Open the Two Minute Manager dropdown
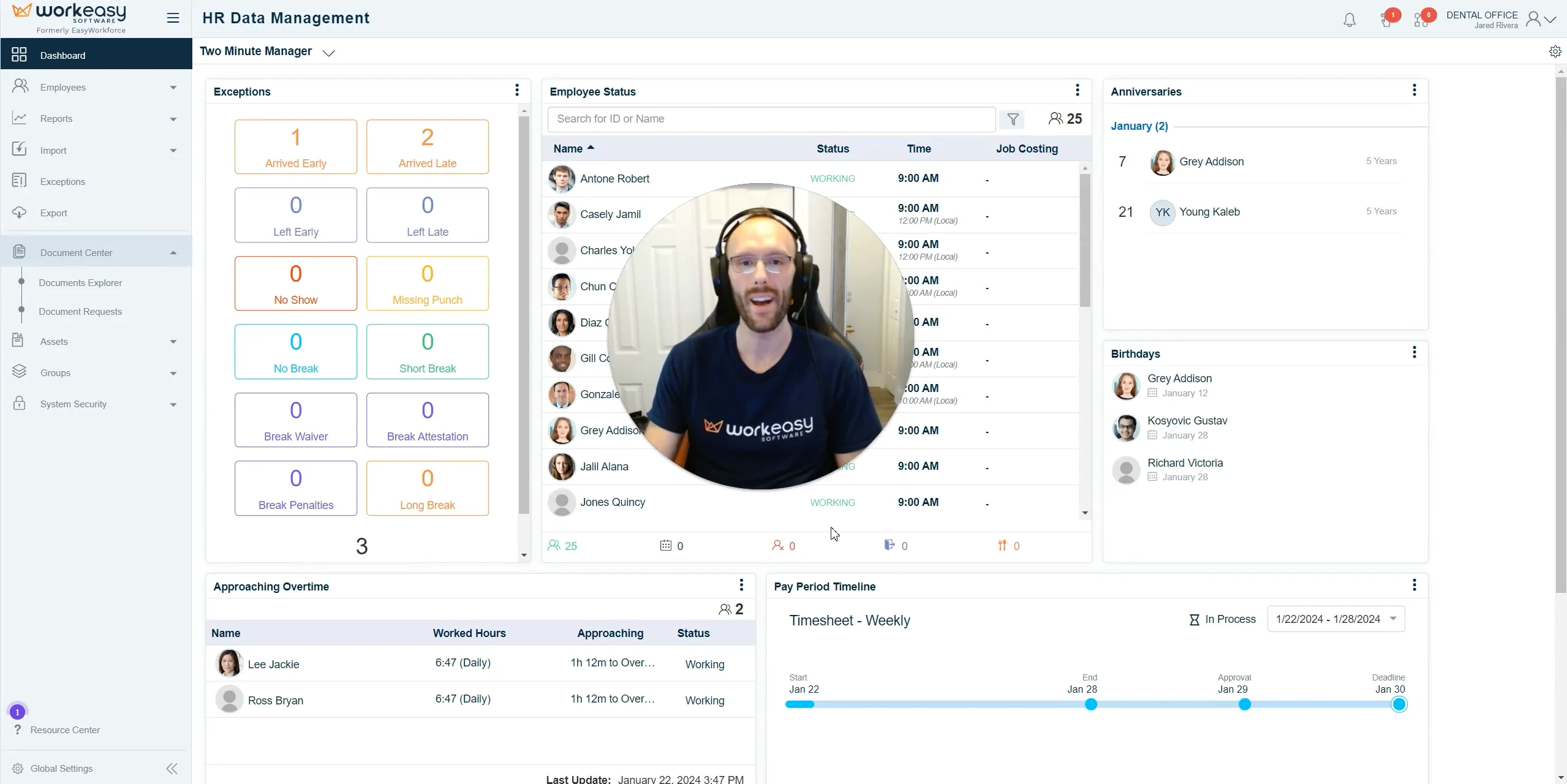 point(328,53)
